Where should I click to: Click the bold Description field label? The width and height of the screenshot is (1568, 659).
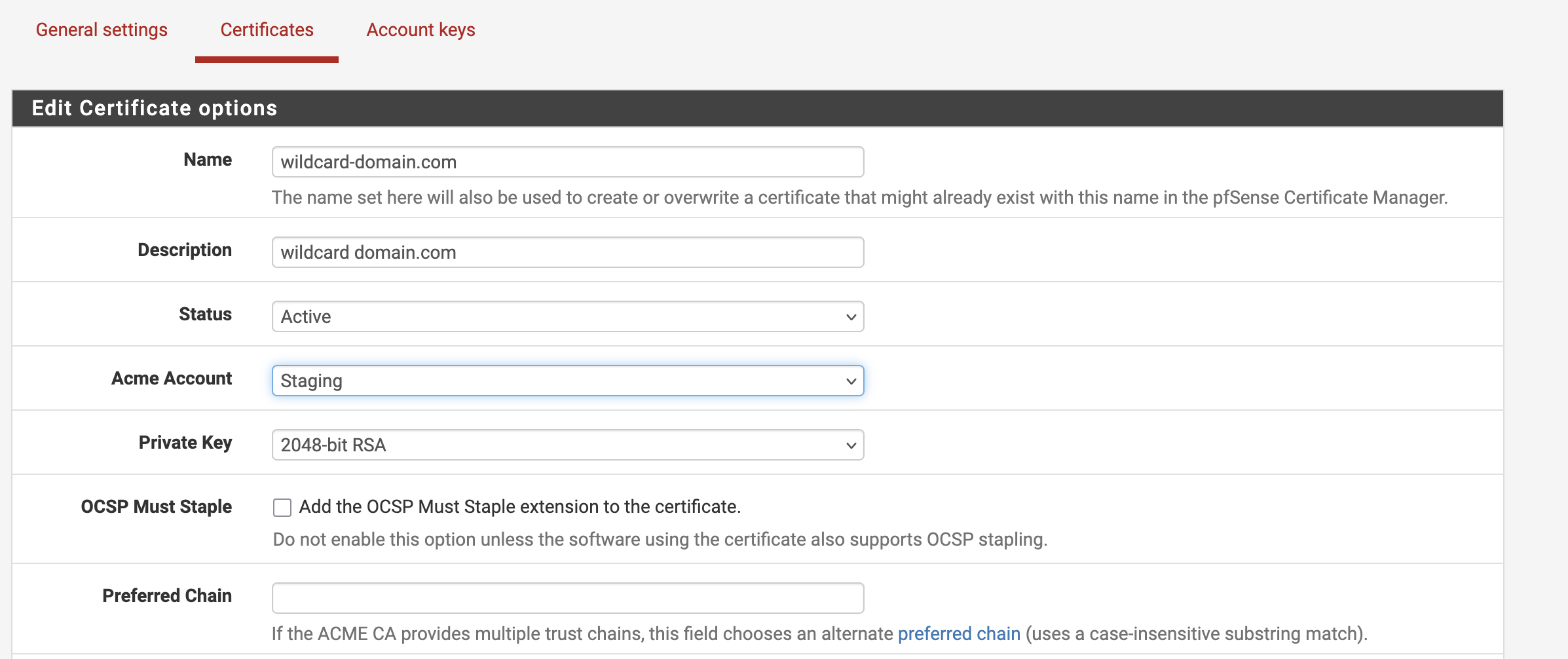coord(185,250)
